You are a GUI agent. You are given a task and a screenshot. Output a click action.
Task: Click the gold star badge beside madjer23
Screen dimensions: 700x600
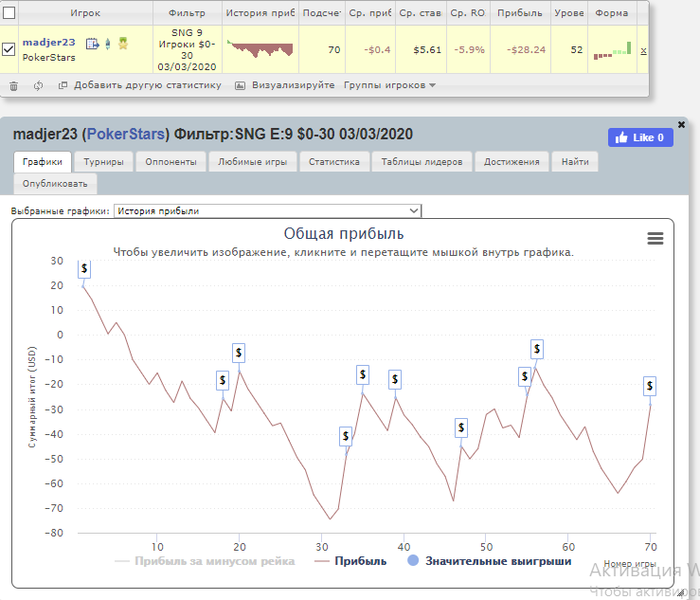tap(123, 43)
